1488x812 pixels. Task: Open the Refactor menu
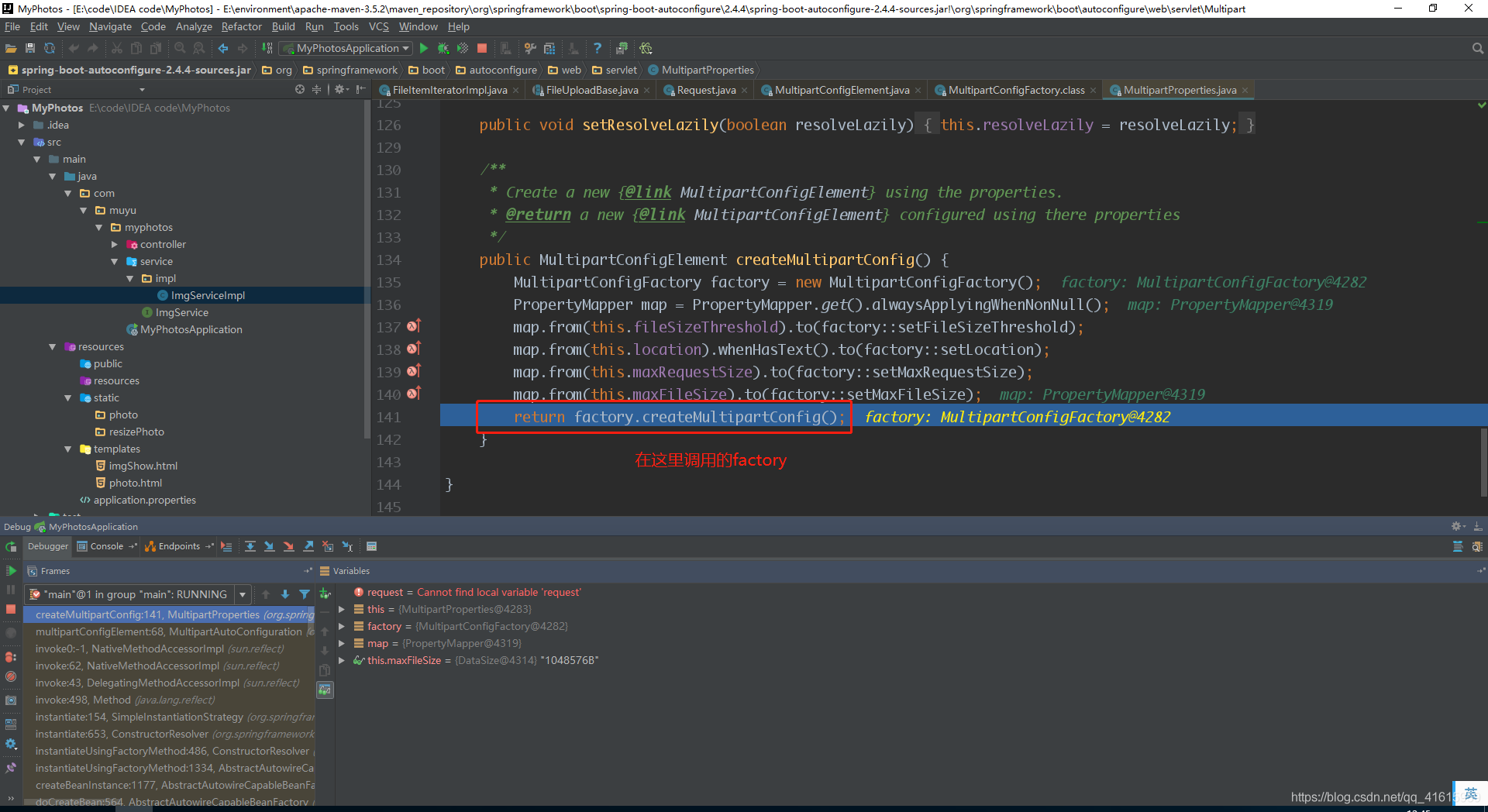click(x=242, y=26)
